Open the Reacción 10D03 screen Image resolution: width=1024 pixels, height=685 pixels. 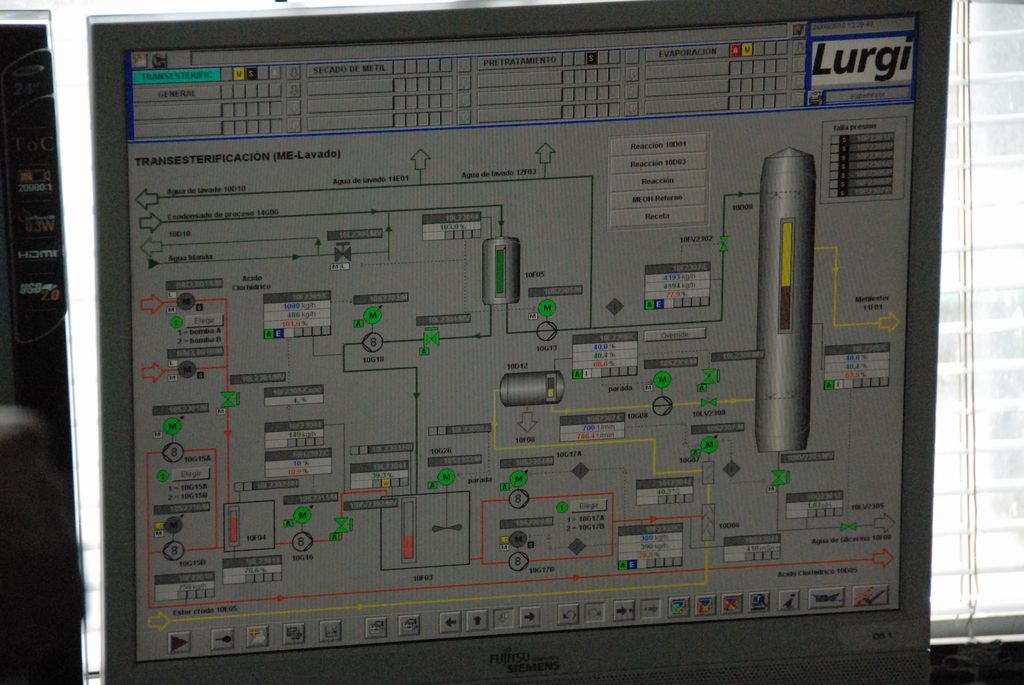pyautogui.click(x=658, y=163)
